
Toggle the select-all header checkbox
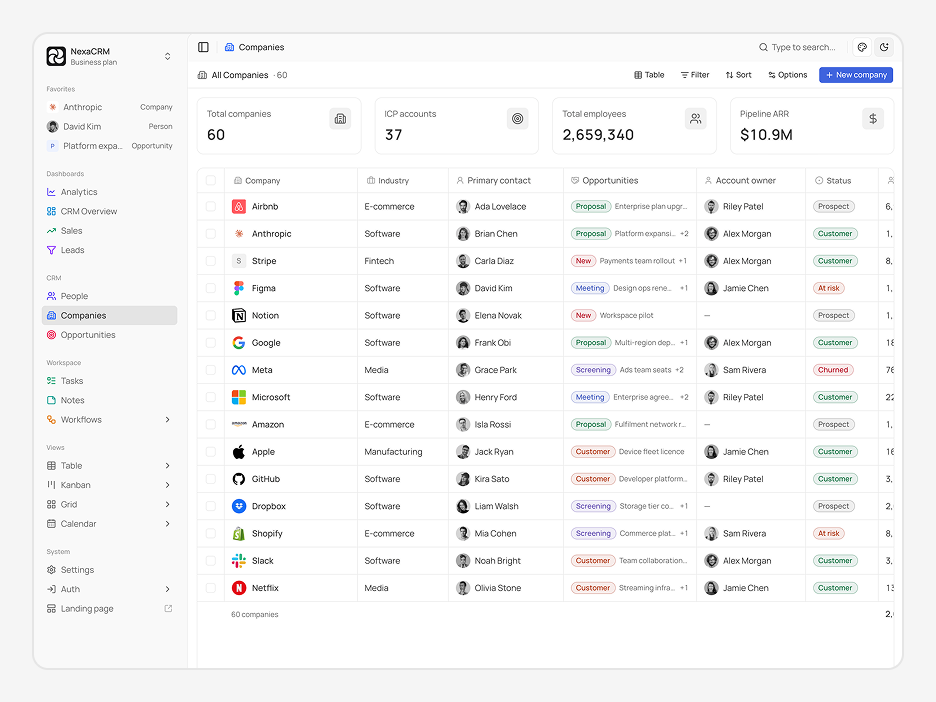pyautogui.click(x=211, y=180)
